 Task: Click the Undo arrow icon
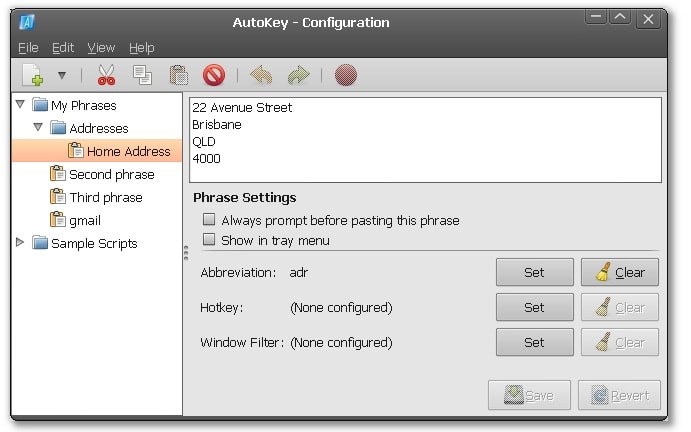(261, 75)
